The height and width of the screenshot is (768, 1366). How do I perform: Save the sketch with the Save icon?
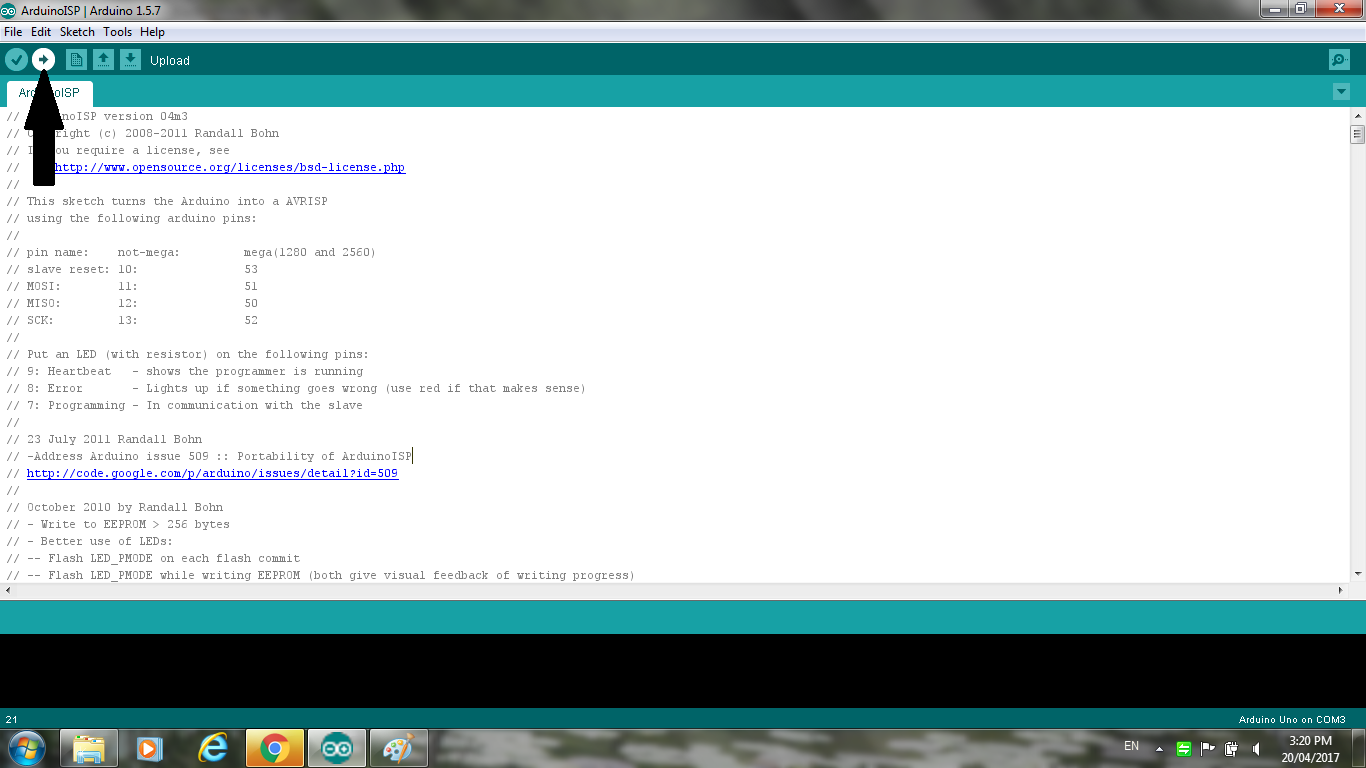pos(130,60)
